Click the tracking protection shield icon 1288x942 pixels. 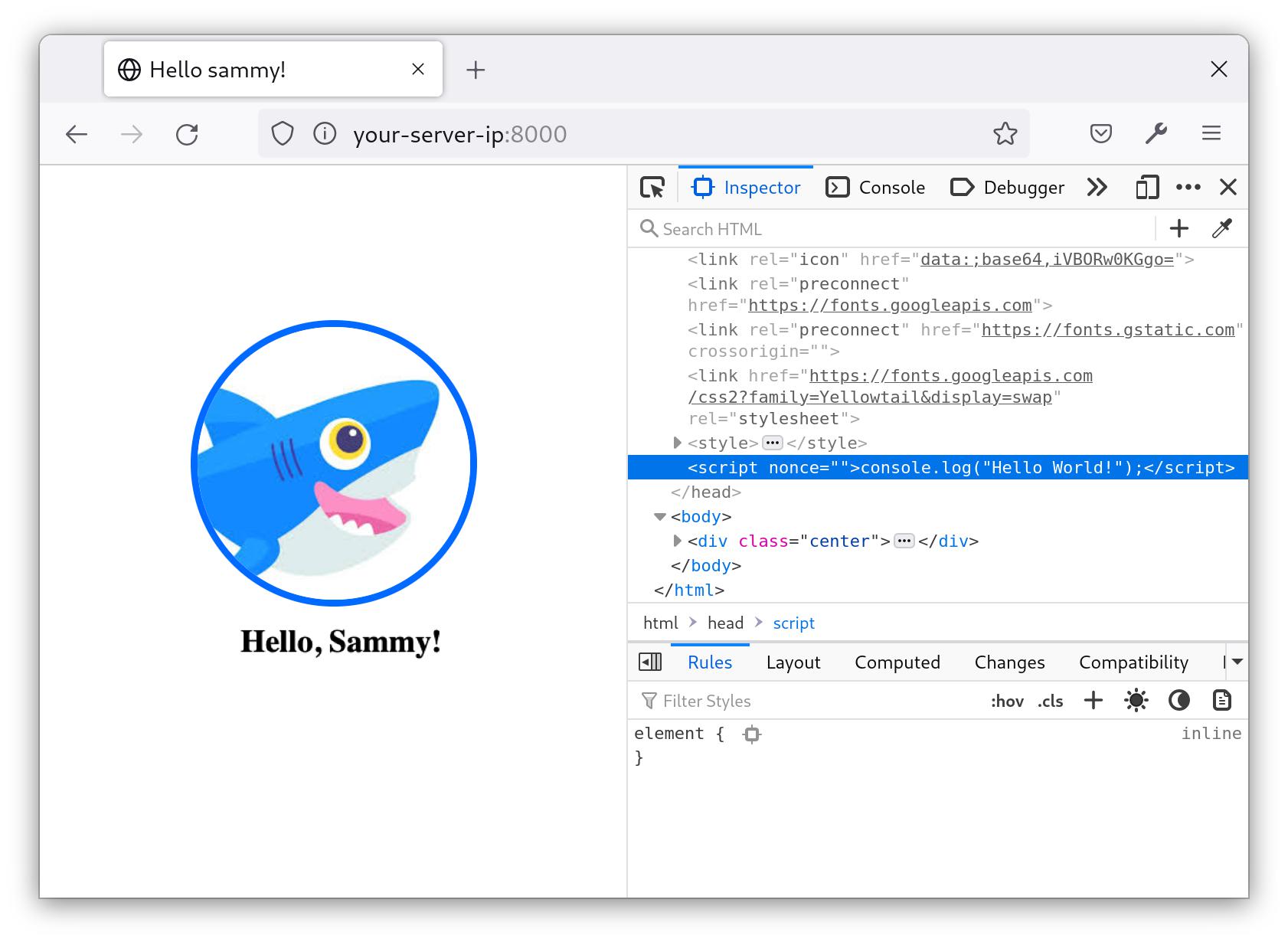point(283,133)
